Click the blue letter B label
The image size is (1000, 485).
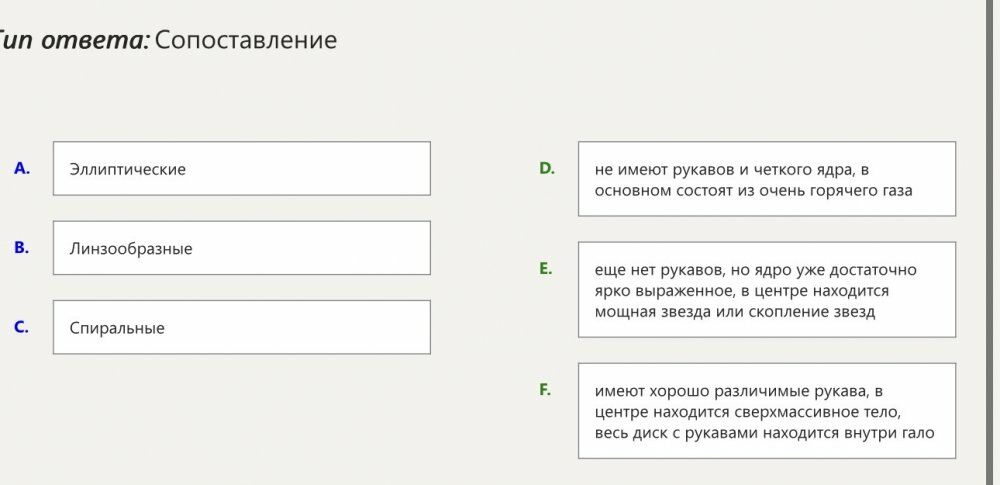pyautogui.click(x=22, y=247)
